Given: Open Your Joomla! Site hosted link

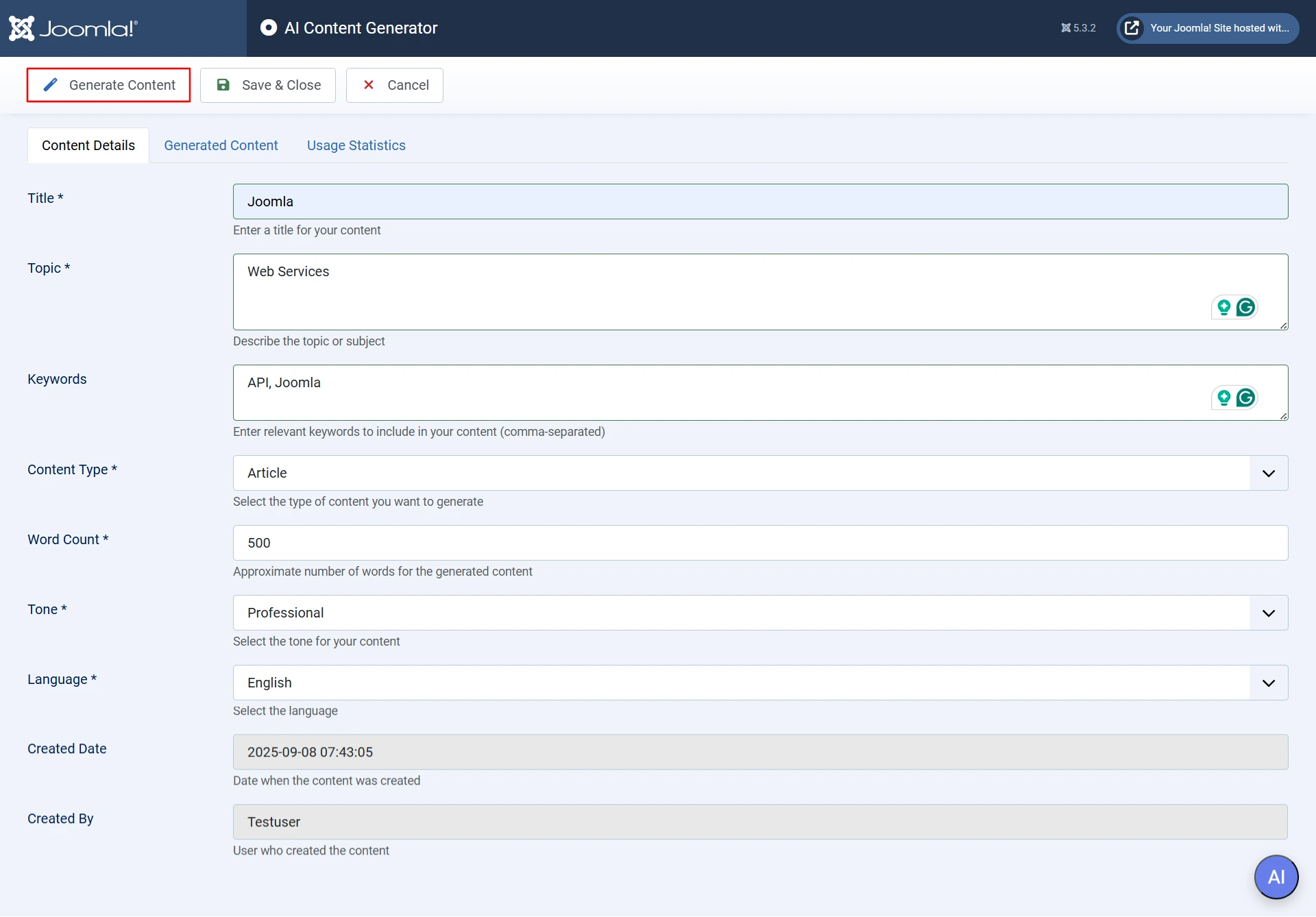Looking at the screenshot, I should tap(1208, 28).
